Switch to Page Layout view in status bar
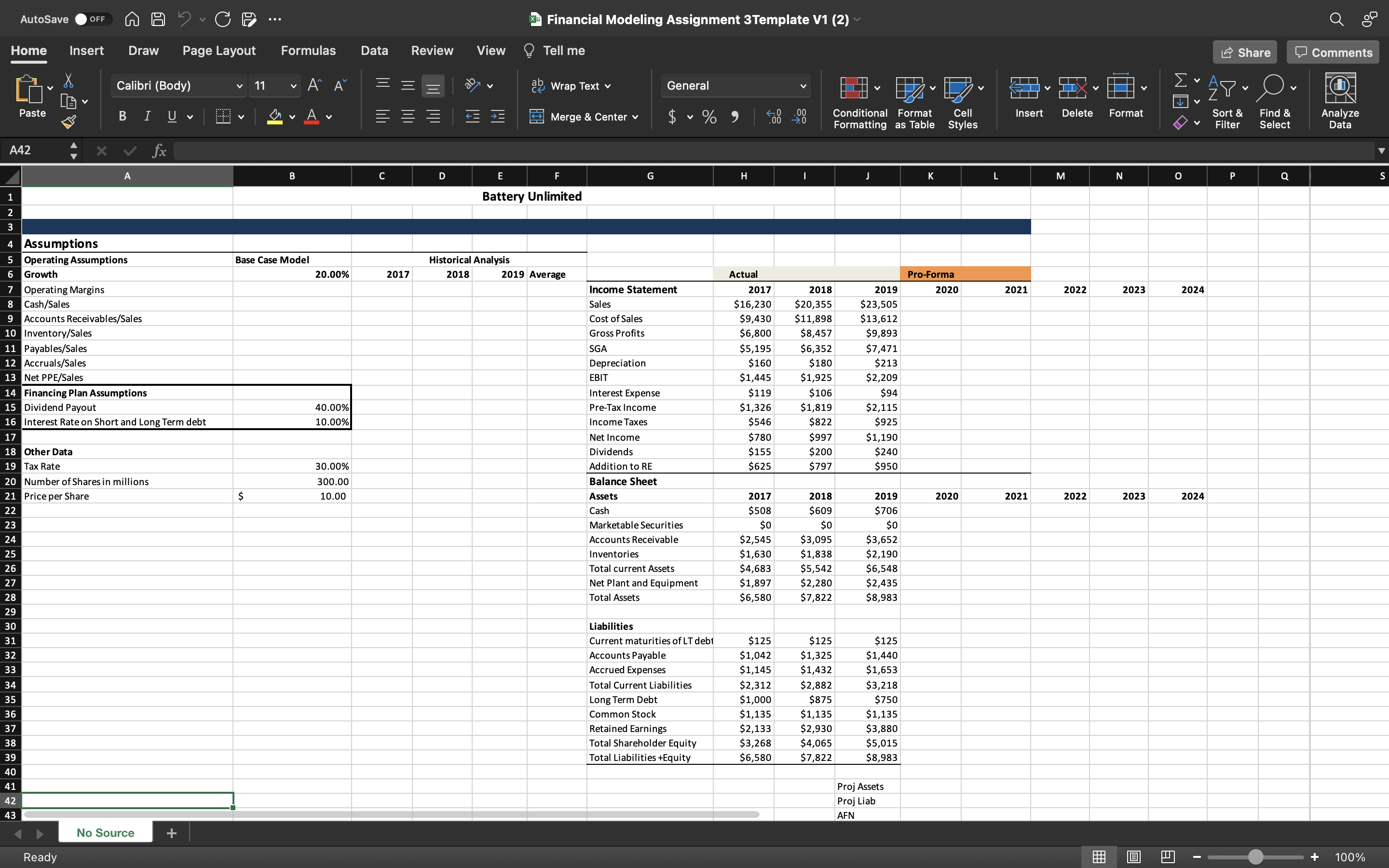The image size is (1389, 868). pyautogui.click(x=1133, y=857)
